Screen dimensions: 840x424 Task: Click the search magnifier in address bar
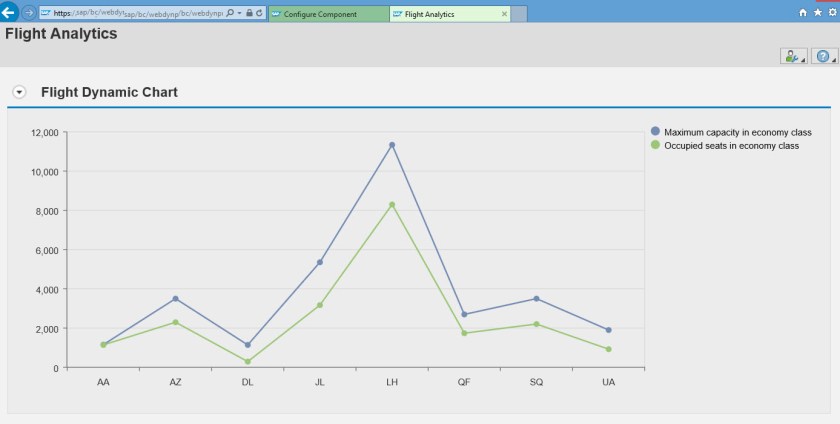[x=230, y=13]
